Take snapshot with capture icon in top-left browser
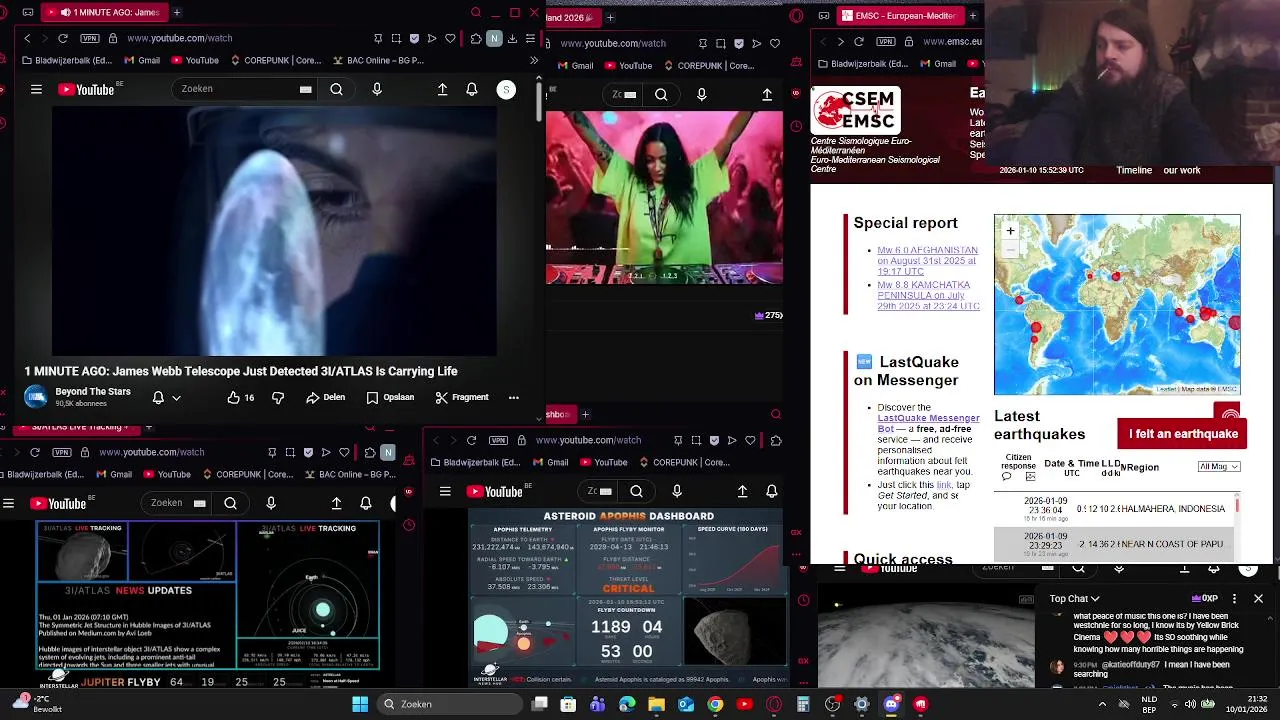The width and height of the screenshot is (1280, 720). pyautogui.click(x=396, y=38)
